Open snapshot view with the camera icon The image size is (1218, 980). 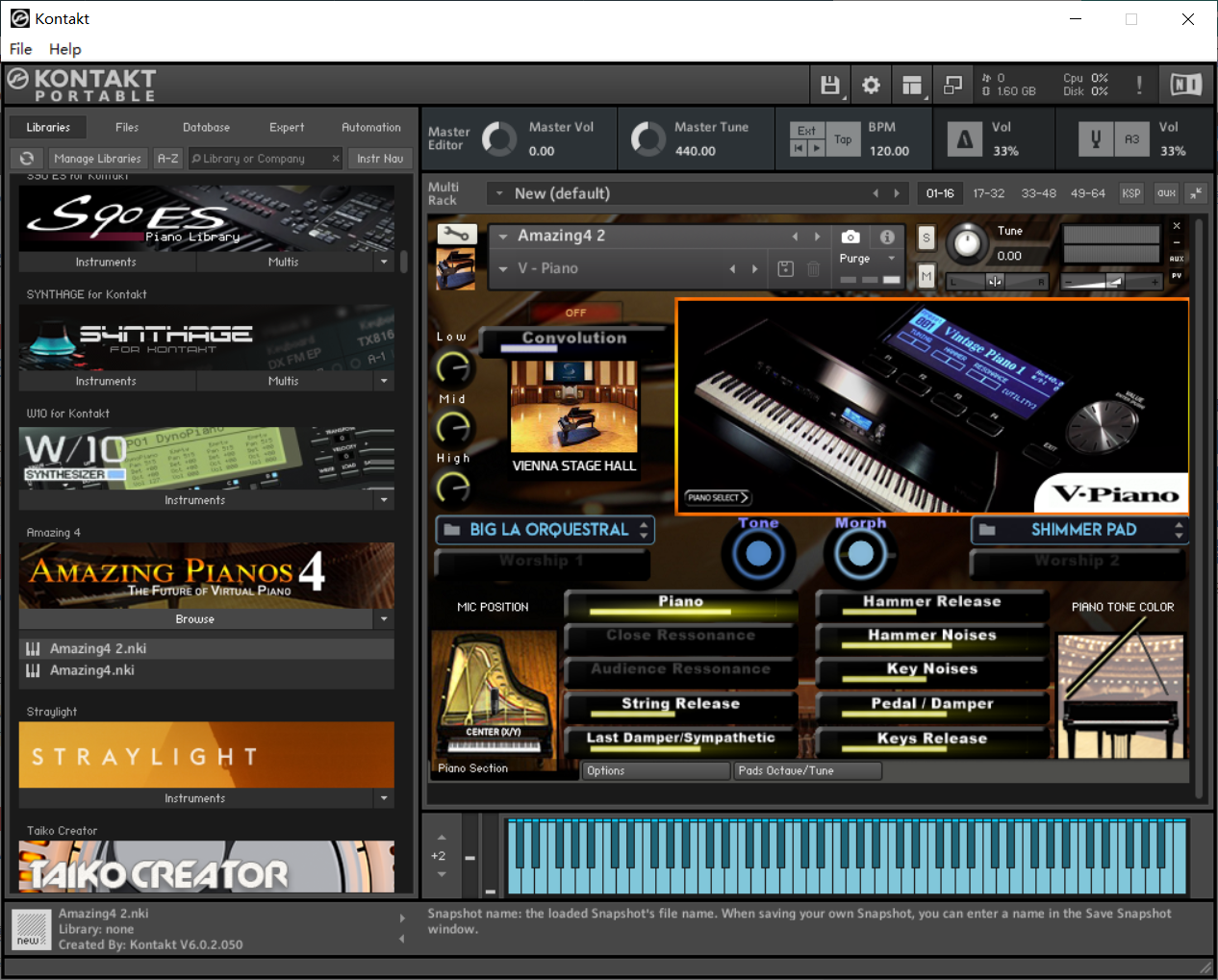(850, 237)
